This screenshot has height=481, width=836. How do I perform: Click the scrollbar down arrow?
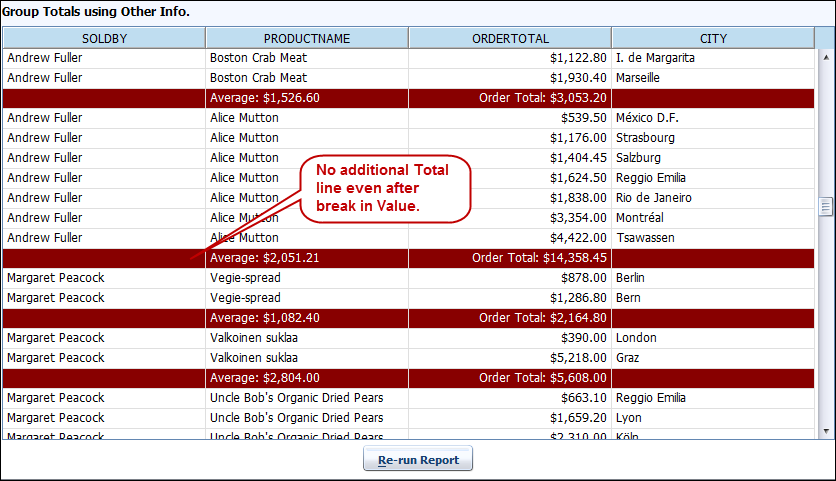click(x=825, y=430)
